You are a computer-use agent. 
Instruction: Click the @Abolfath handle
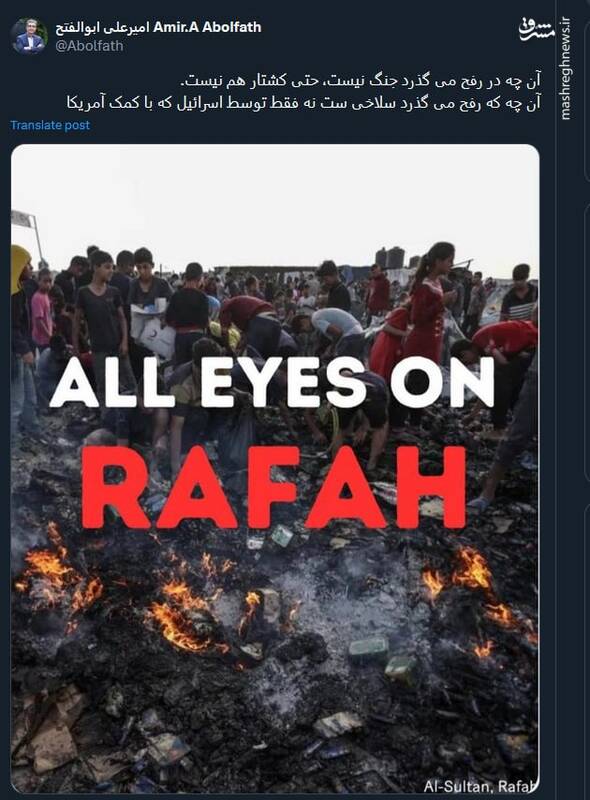click(x=89, y=46)
